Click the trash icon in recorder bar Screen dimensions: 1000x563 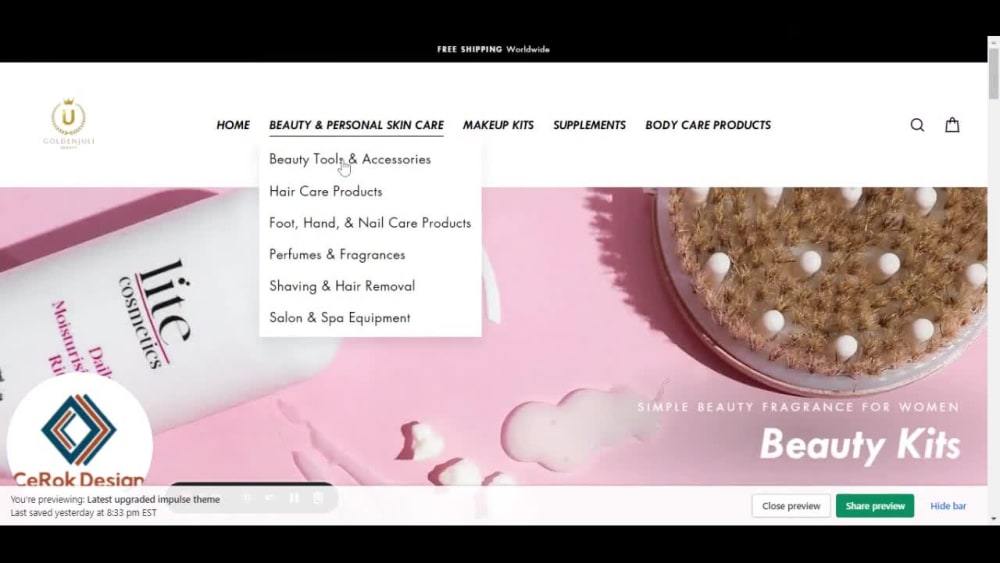[x=318, y=498]
